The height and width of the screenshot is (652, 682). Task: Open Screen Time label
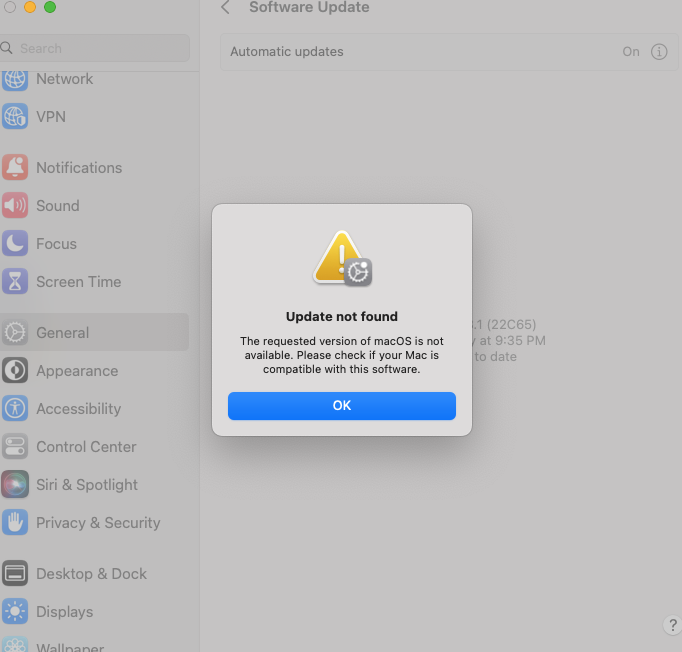79,282
